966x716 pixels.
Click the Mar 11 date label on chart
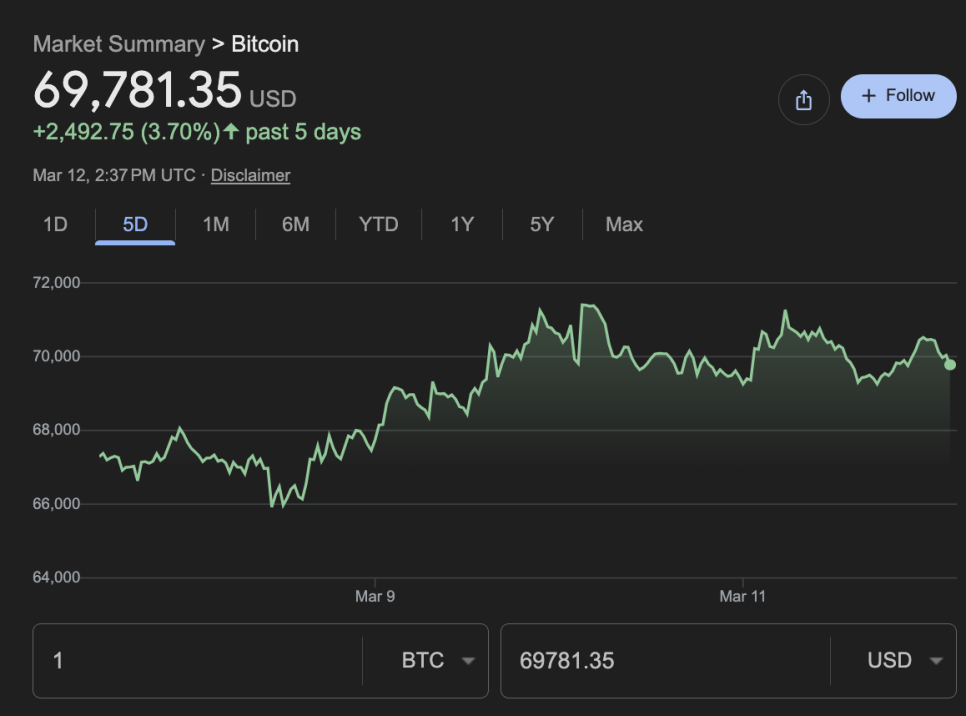click(742, 596)
